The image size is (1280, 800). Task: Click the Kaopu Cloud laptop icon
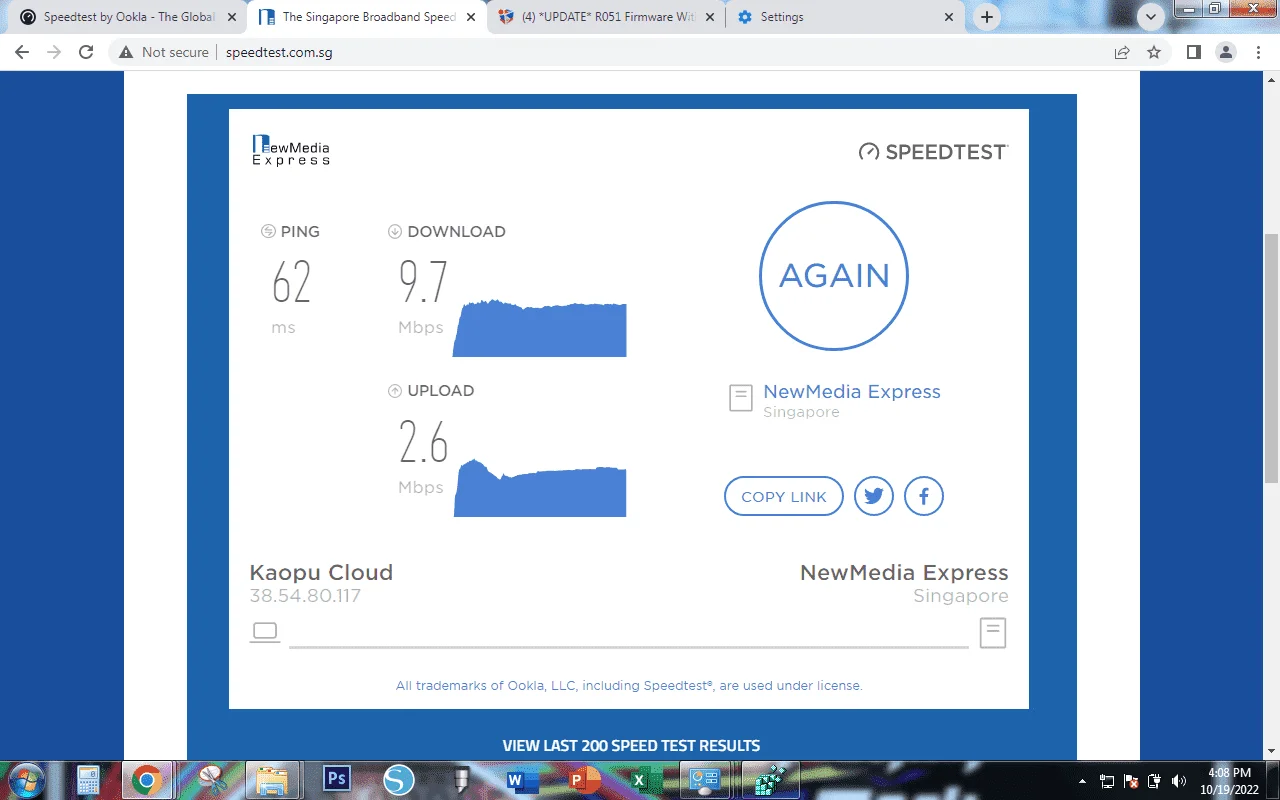point(265,632)
